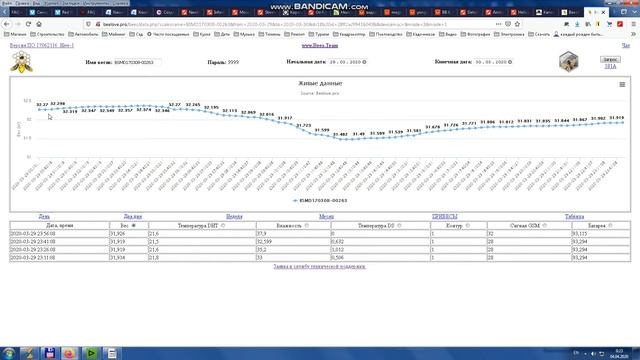Show more bookmarks with double chevron
Image resolution: width=640 pixels, height=360 pixels.
pos(633,35)
